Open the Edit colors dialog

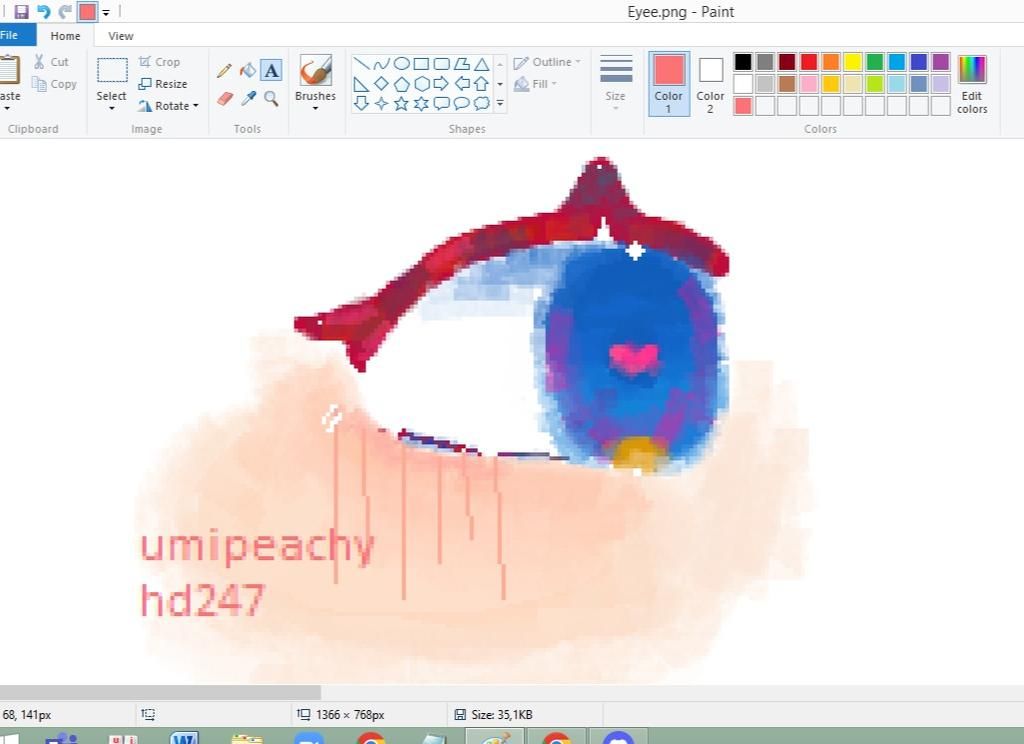pos(972,84)
